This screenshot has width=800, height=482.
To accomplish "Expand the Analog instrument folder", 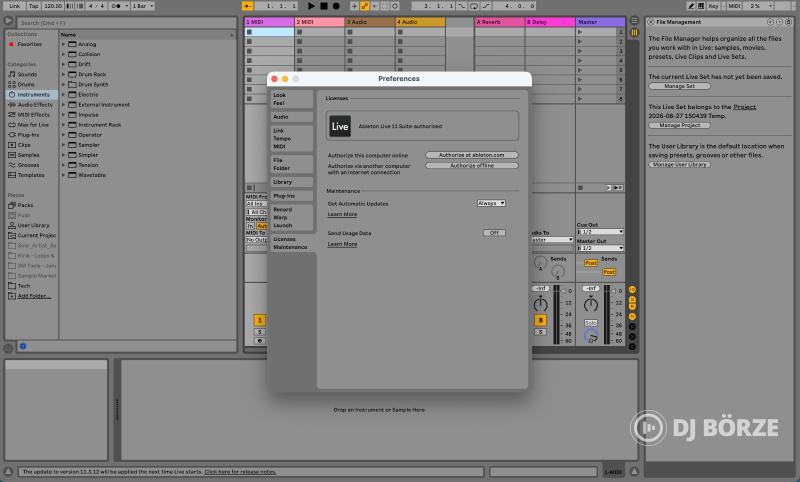I will tap(64, 44).
